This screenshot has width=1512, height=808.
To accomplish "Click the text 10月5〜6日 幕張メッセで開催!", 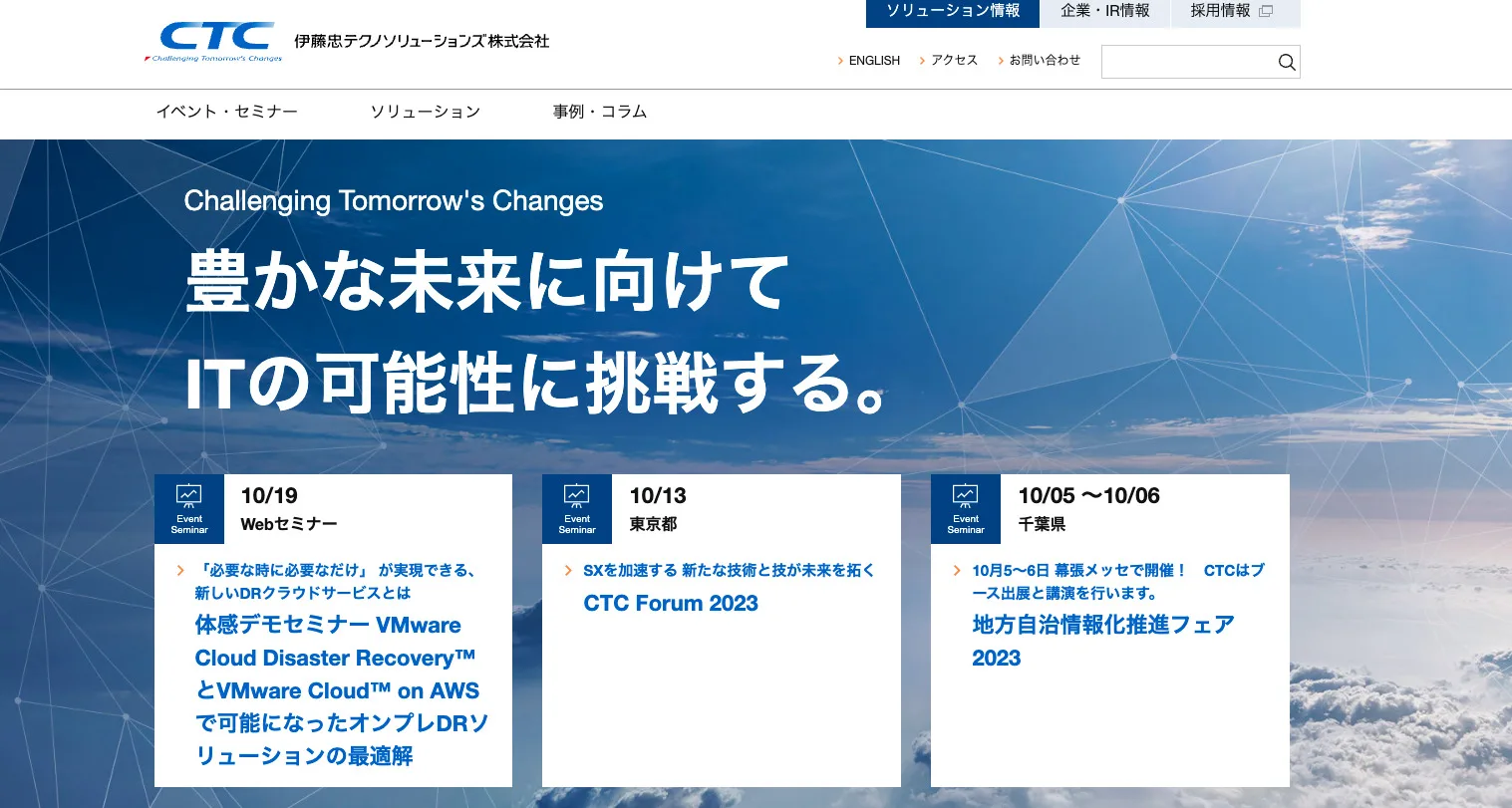I will pos(1079,570).
